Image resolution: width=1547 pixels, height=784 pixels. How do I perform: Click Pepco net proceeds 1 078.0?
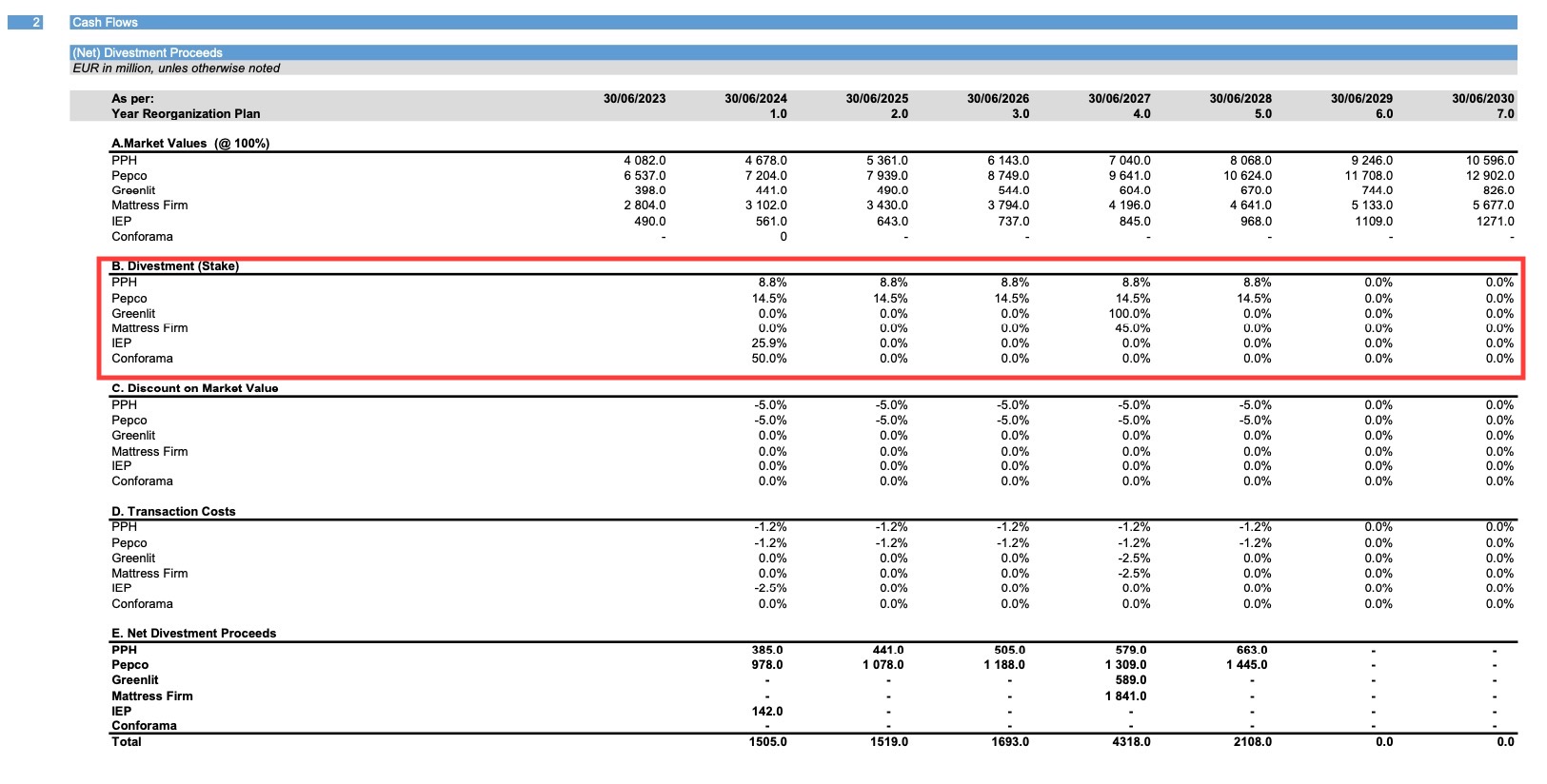pos(883,665)
